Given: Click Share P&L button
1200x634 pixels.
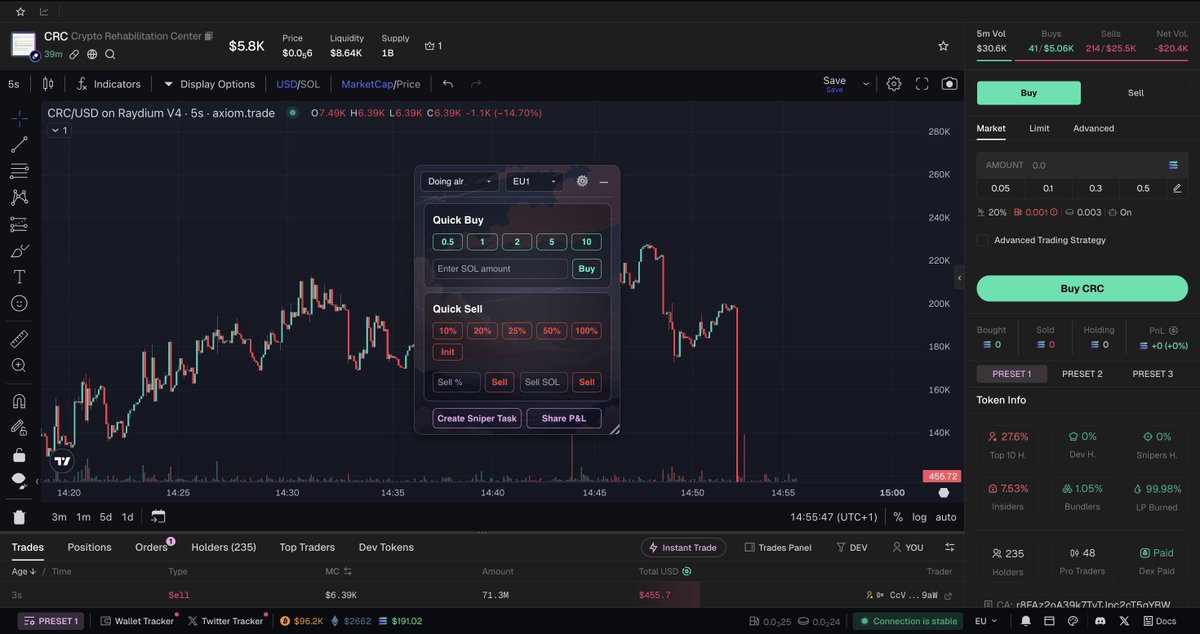Looking at the screenshot, I should pyautogui.click(x=564, y=418).
